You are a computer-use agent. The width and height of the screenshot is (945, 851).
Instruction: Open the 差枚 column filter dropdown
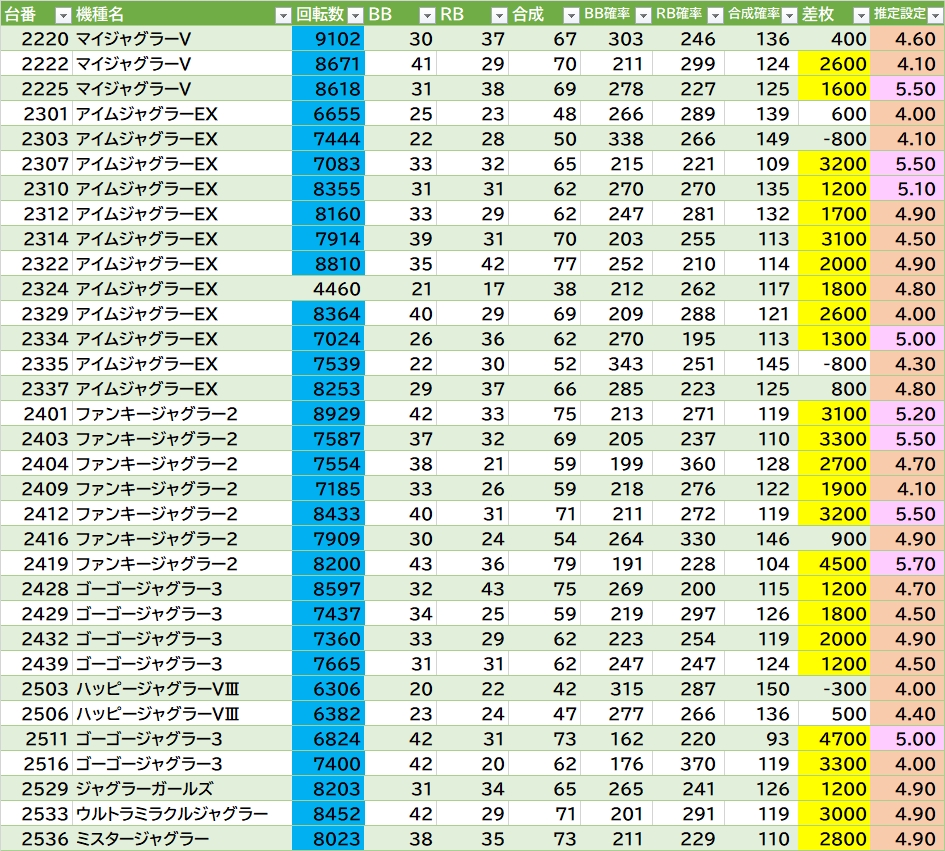pos(861,15)
